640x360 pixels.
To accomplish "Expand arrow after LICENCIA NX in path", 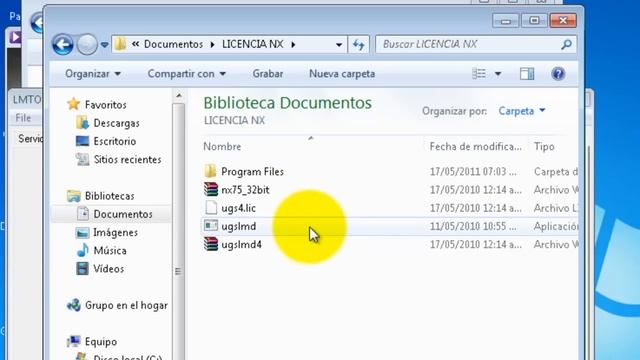I will click(293, 44).
